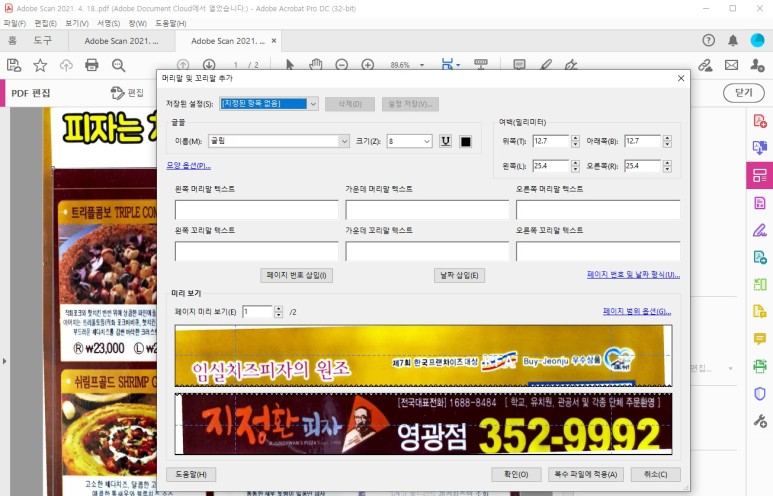Viewport: 773px width, 496px height.
Task: Open Create PDF tool in right sidebar
Action: 760,121
